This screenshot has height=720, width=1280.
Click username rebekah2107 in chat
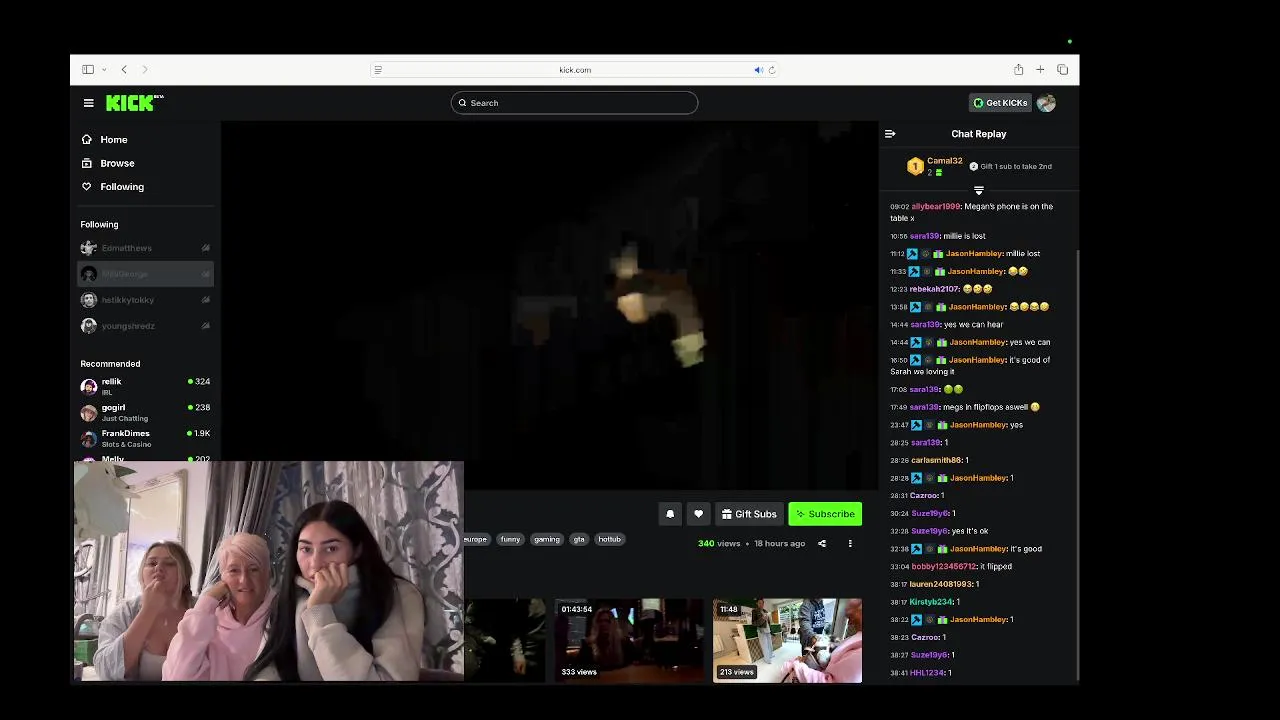click(934, 289)
